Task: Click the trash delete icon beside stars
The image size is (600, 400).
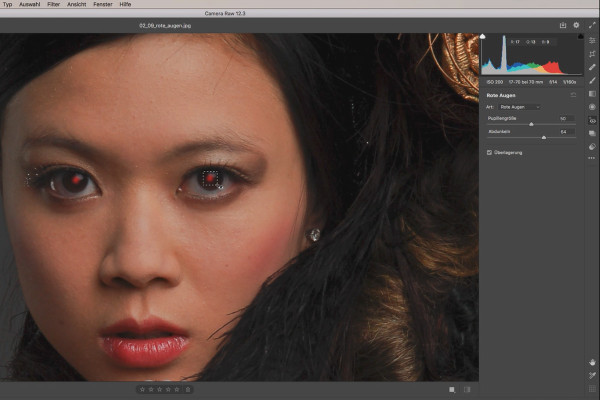Action: click(x=188, y=389)
